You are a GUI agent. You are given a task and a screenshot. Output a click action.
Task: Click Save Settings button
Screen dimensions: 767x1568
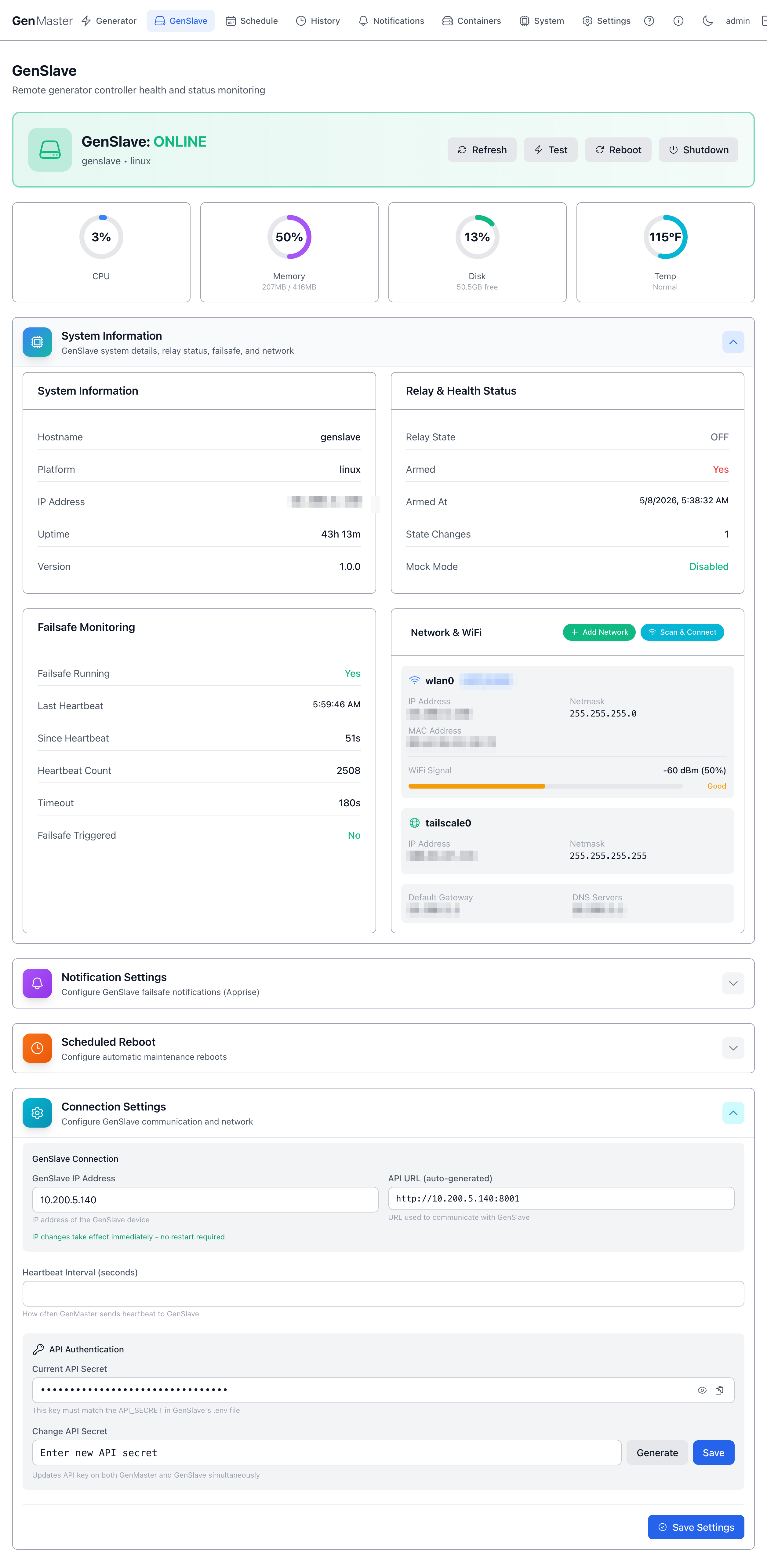pos(696,1526)
